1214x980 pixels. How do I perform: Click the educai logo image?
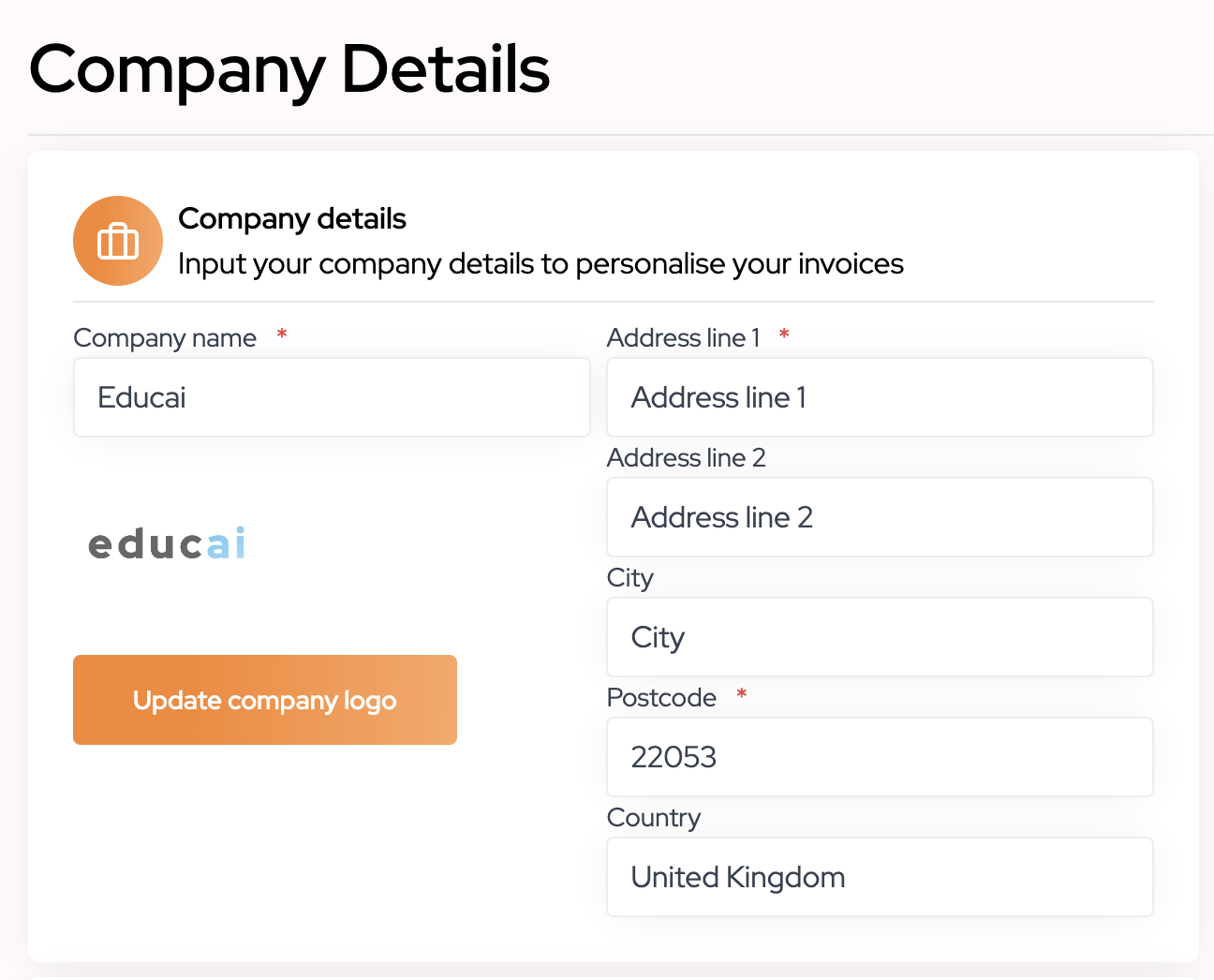167,543
